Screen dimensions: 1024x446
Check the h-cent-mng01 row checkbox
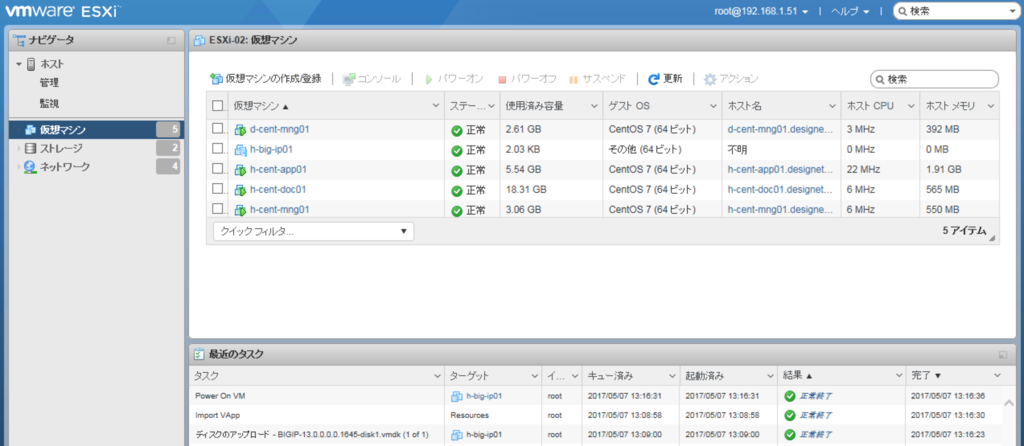coord(217,209)
